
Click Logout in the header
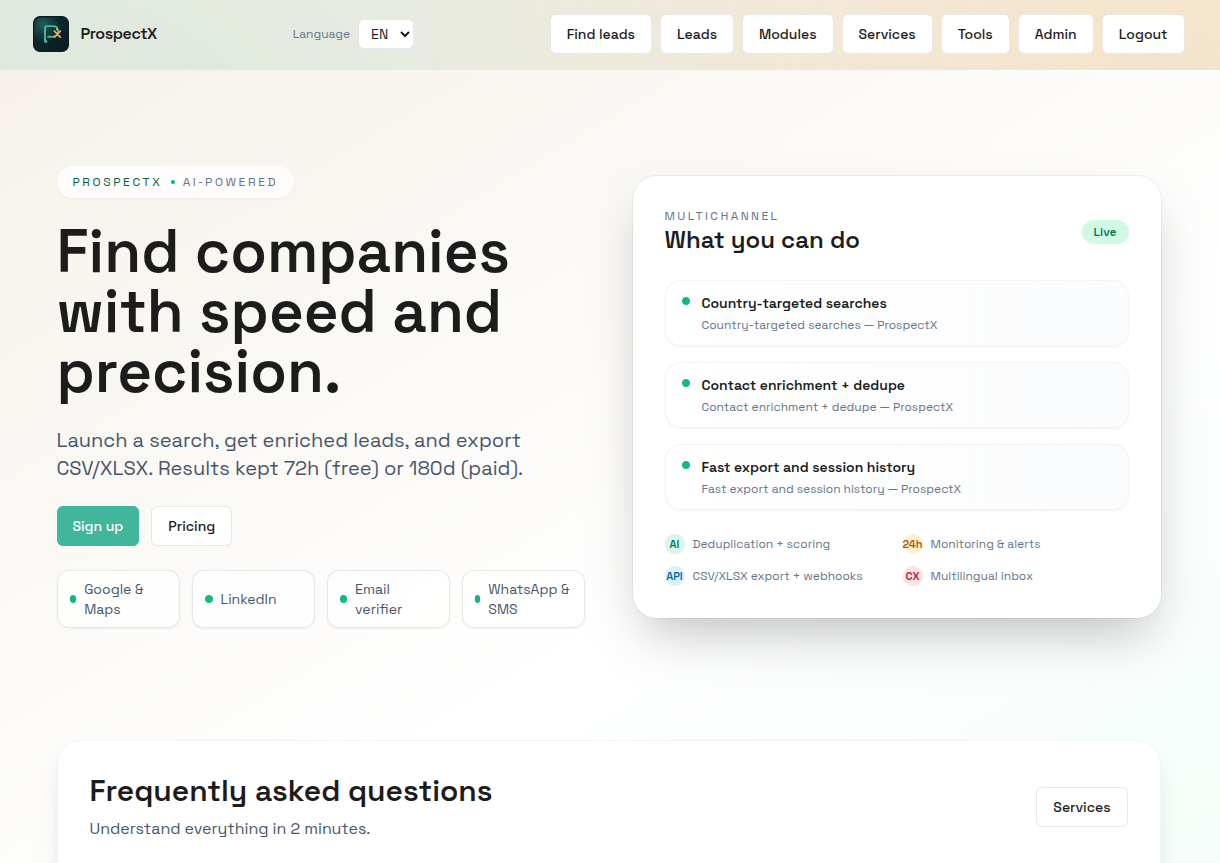pyautogui.click(x=1142, y=33)
